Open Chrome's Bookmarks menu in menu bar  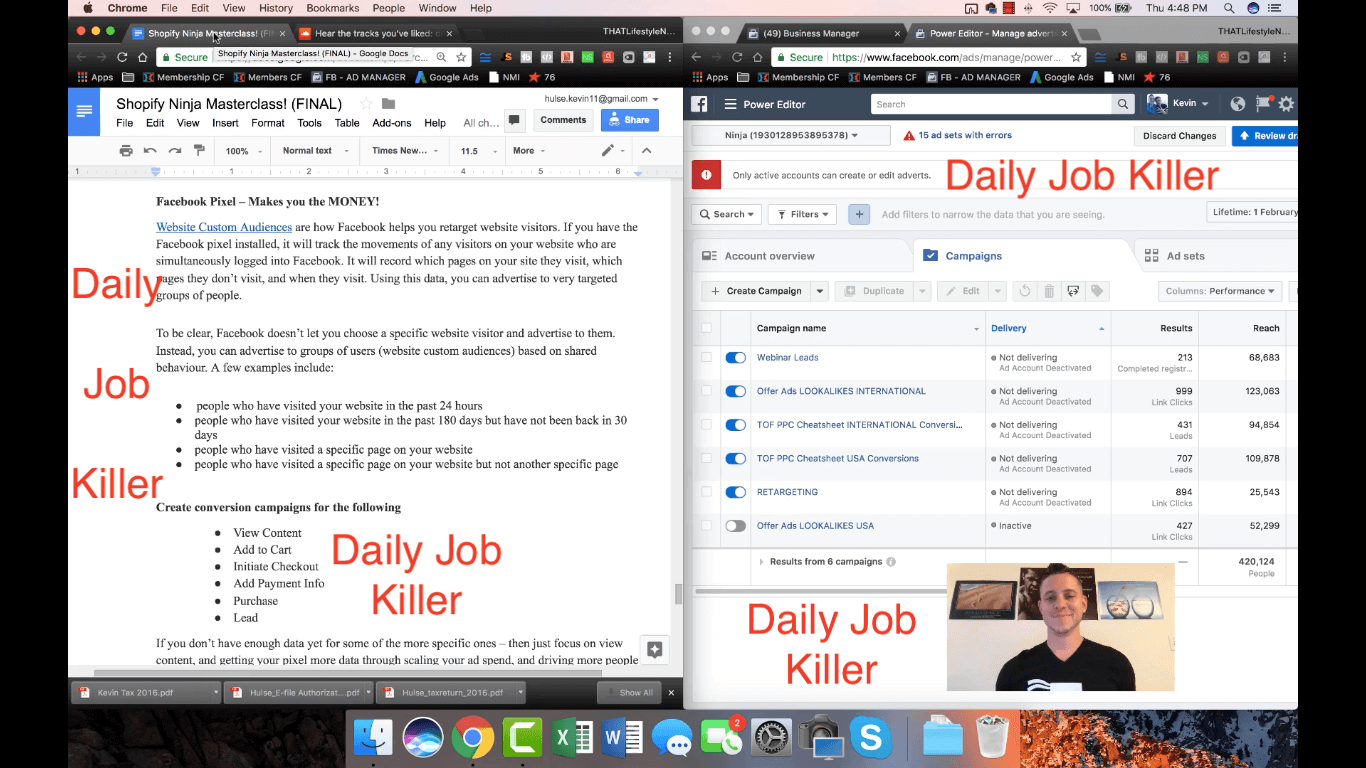pos(333,8)
